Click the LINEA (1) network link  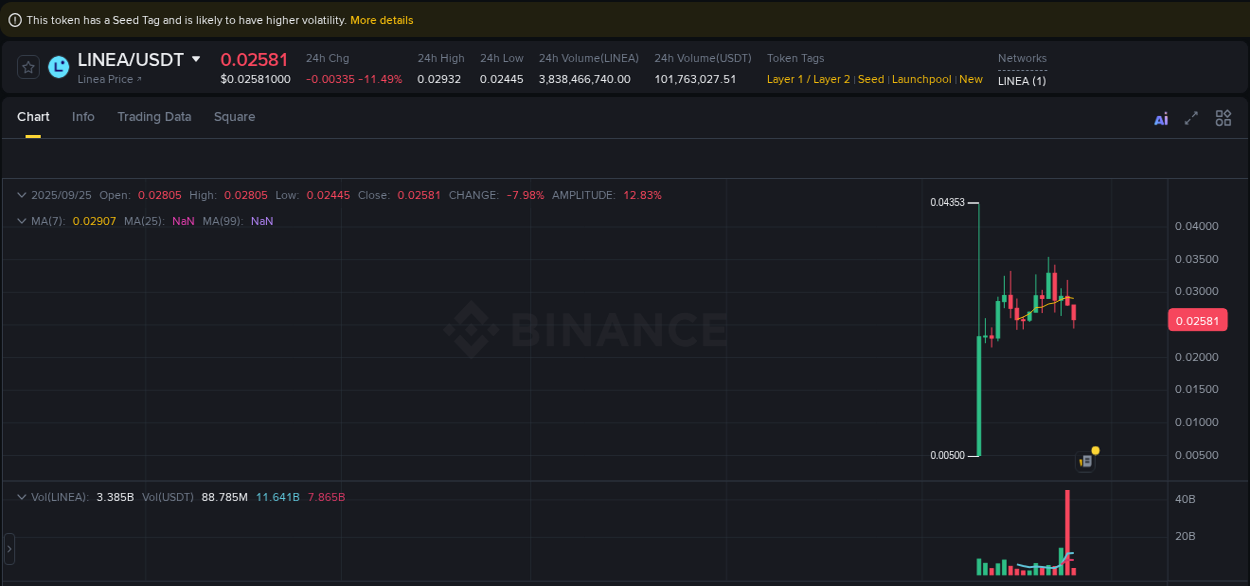click(1021, 81)
